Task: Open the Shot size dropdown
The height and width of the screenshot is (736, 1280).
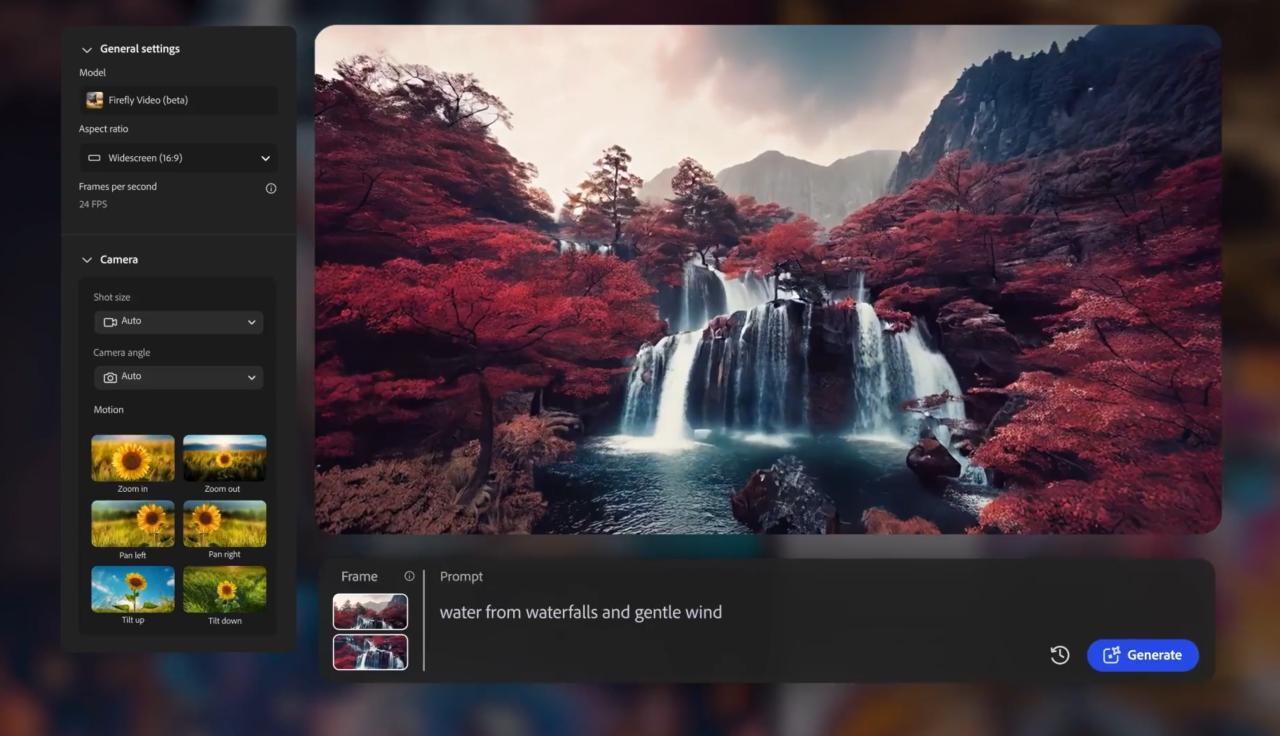Action: [x=178, y=321]
